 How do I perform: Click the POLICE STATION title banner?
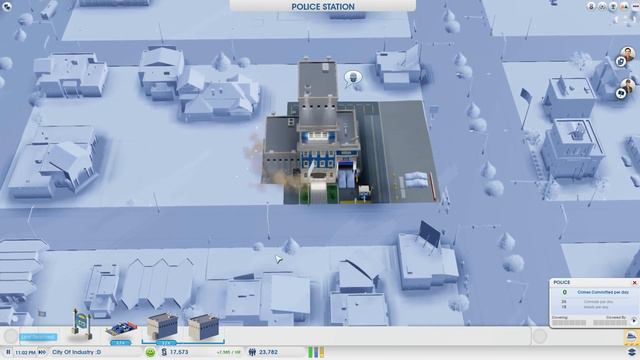(x=322, y=6)
